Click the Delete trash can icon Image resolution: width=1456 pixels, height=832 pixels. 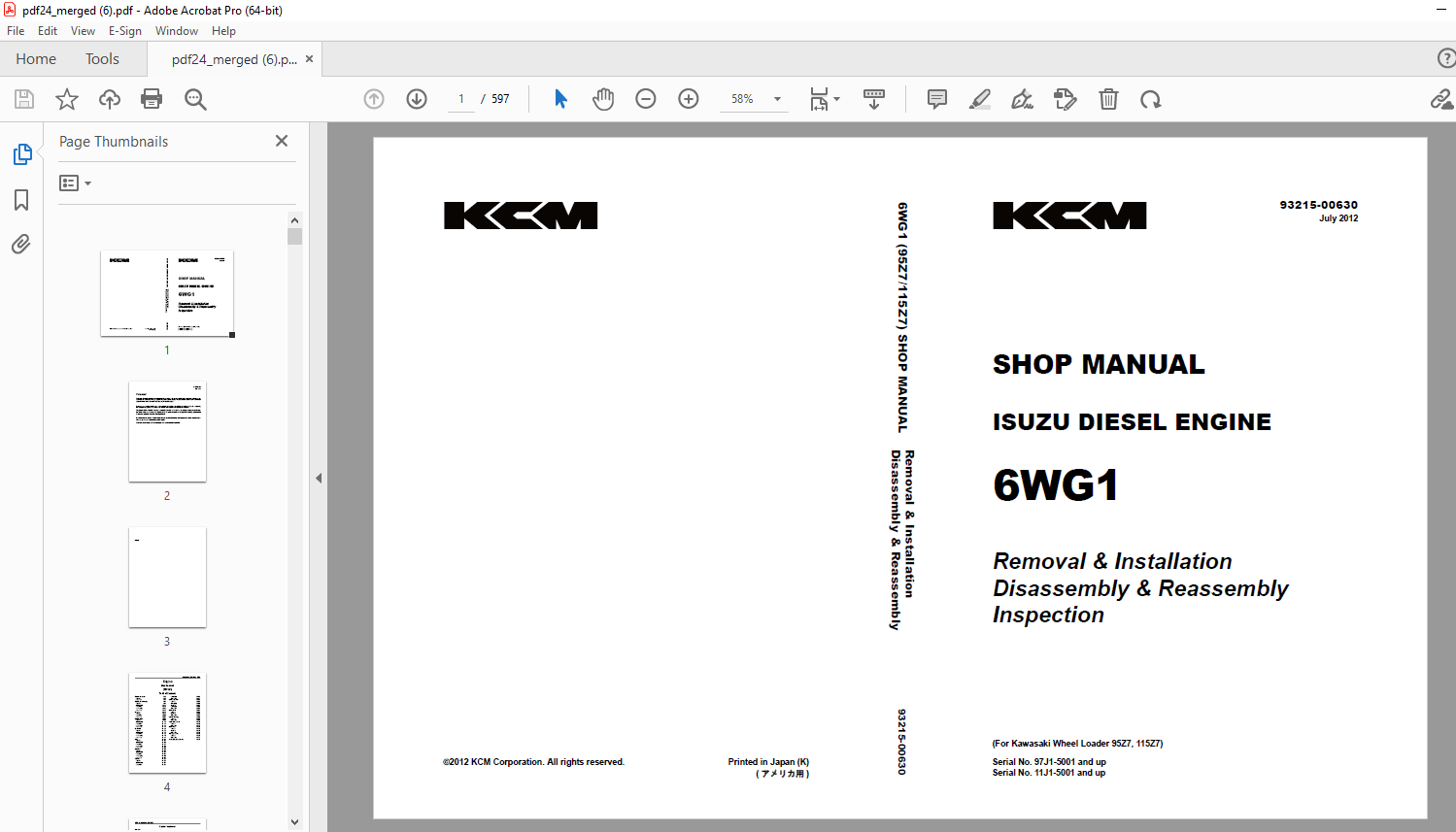1108,99
